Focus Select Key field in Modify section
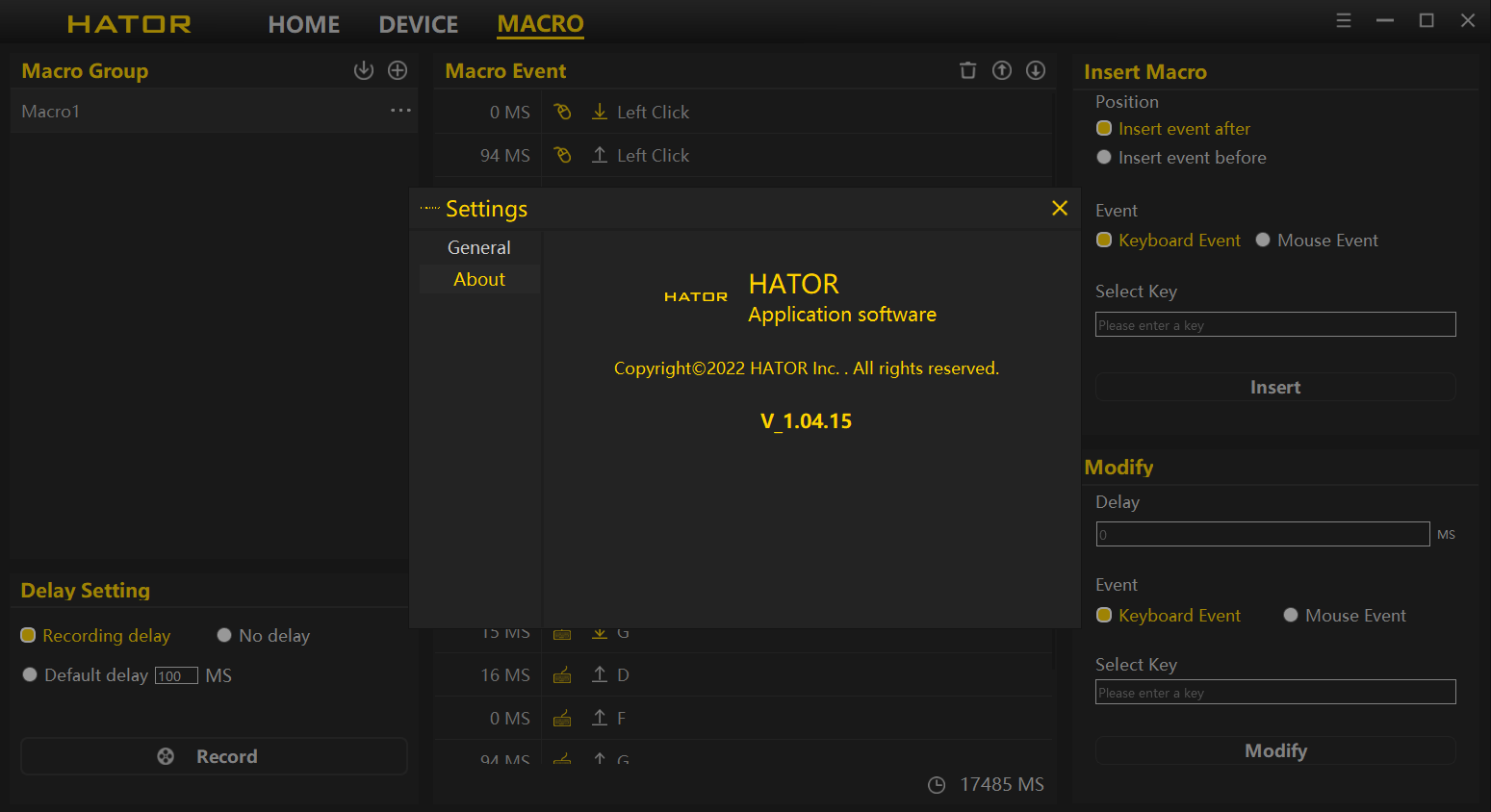 [x=1275, y=692]
